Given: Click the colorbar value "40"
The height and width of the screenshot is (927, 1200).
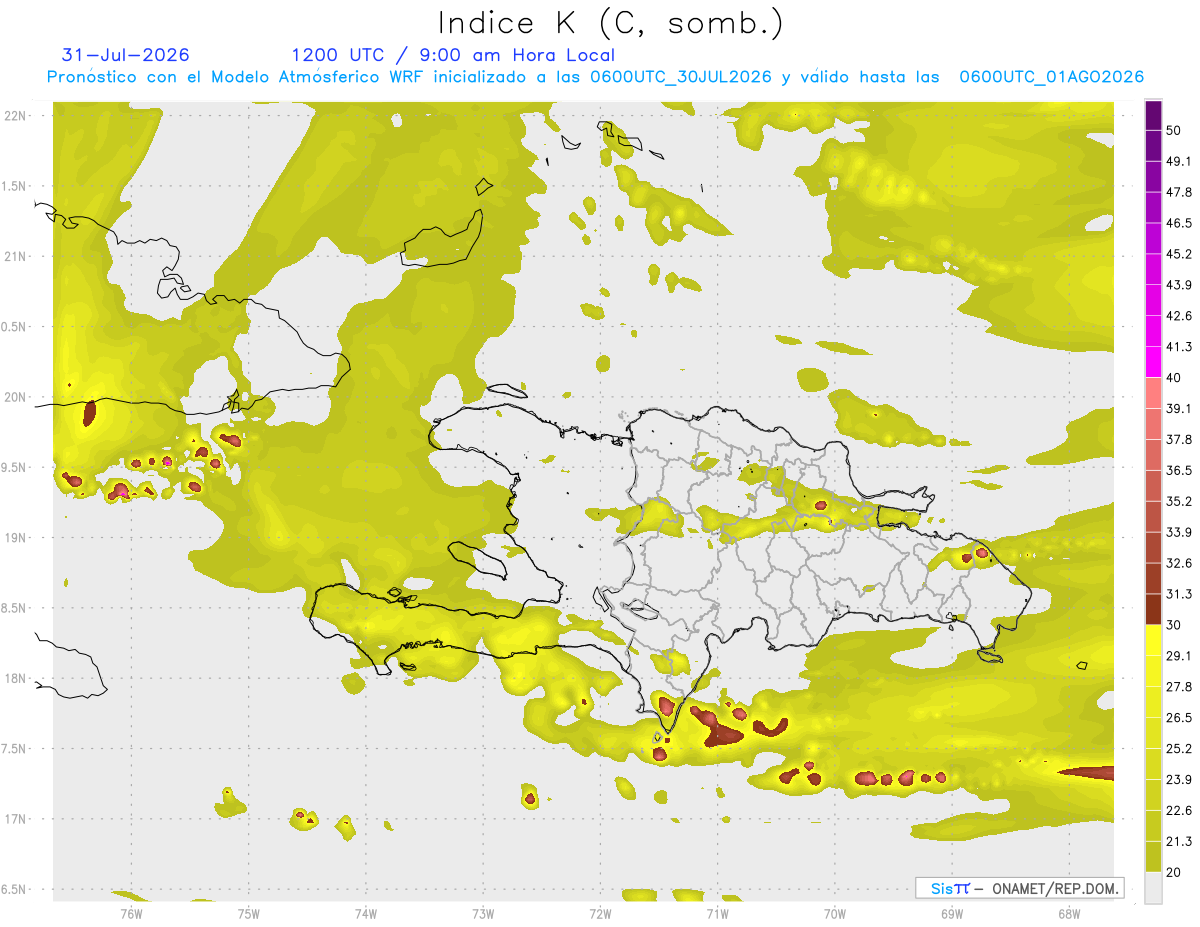Looking at the screenshot, I should (x=1174, y=378).
